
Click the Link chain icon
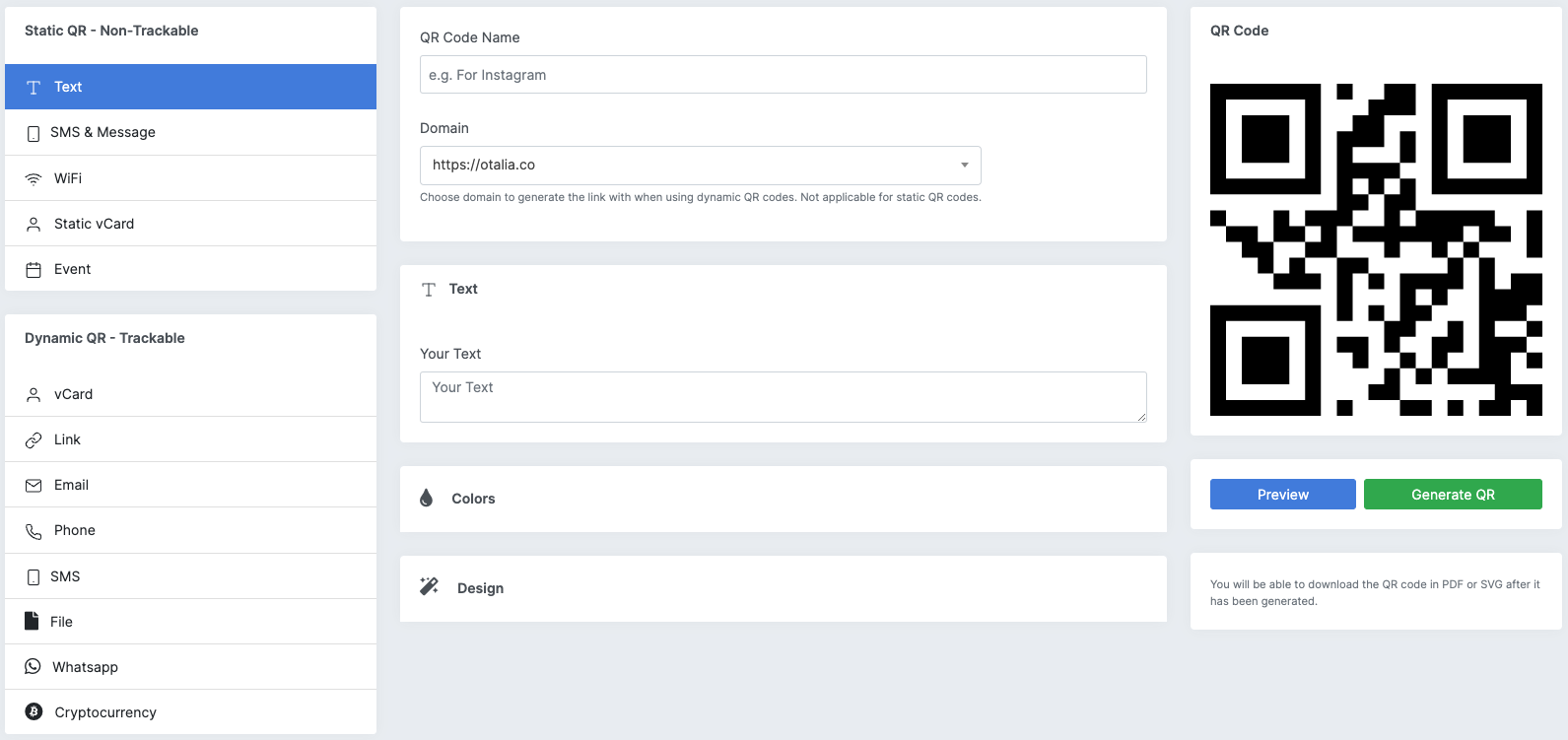coord(34,440)
